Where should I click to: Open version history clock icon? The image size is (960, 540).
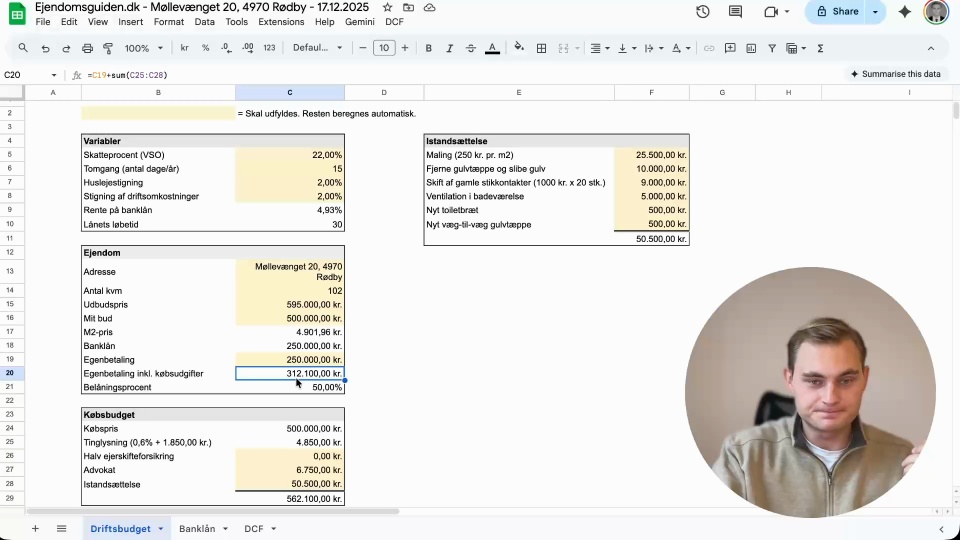(x=703, y=12)
